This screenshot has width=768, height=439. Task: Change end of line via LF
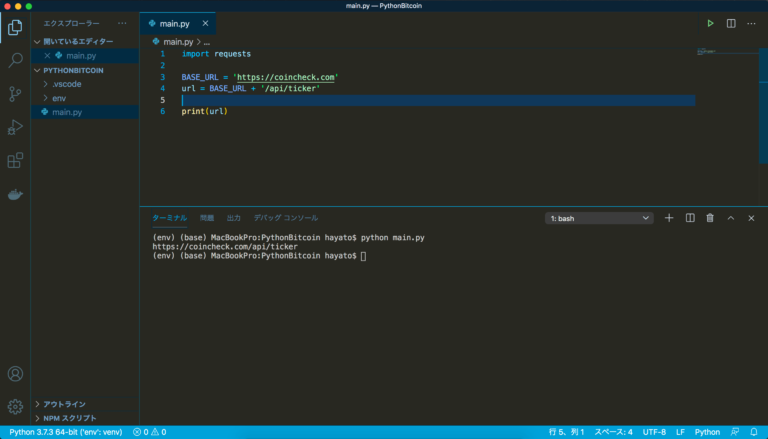coord(680,432)
